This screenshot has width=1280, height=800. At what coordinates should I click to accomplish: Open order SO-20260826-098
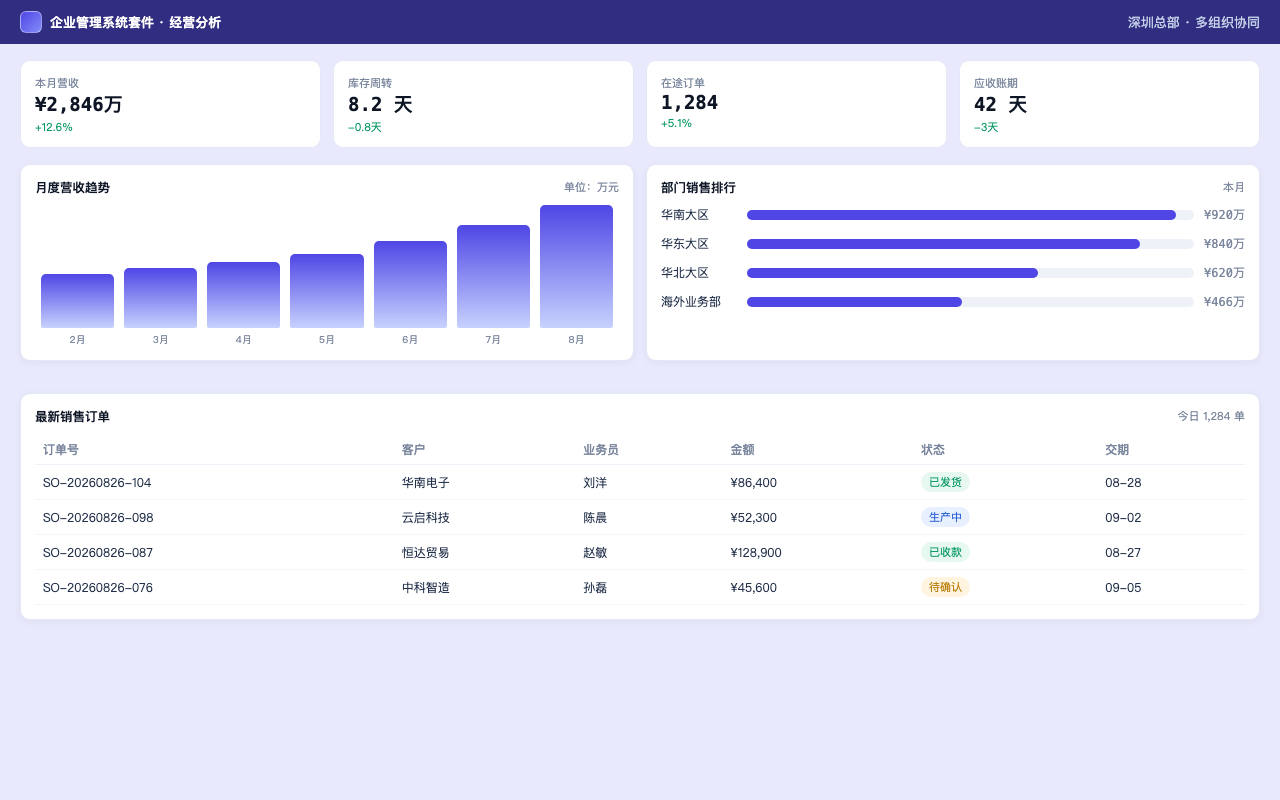(98, 517)
